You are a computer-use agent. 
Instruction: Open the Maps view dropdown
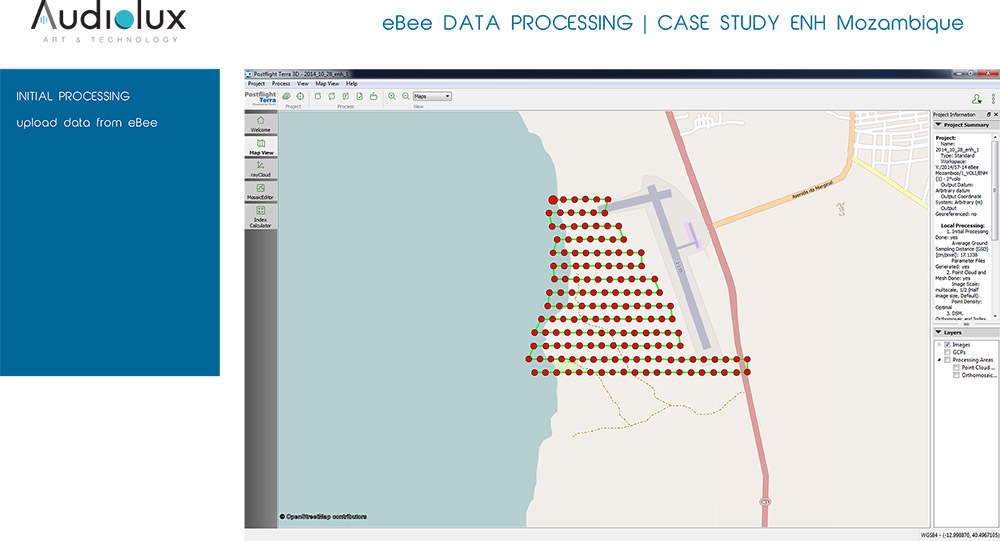(x=433, y=96)
